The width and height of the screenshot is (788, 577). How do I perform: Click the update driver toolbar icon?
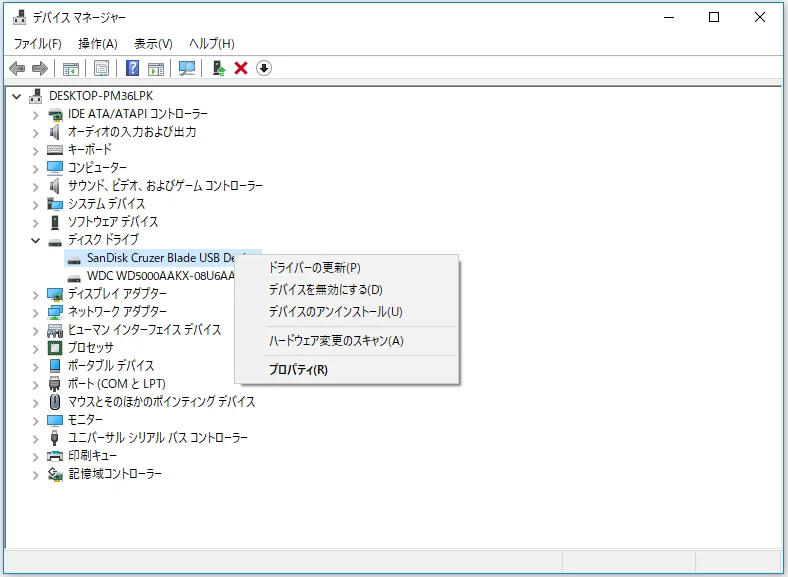coord(218,68)
